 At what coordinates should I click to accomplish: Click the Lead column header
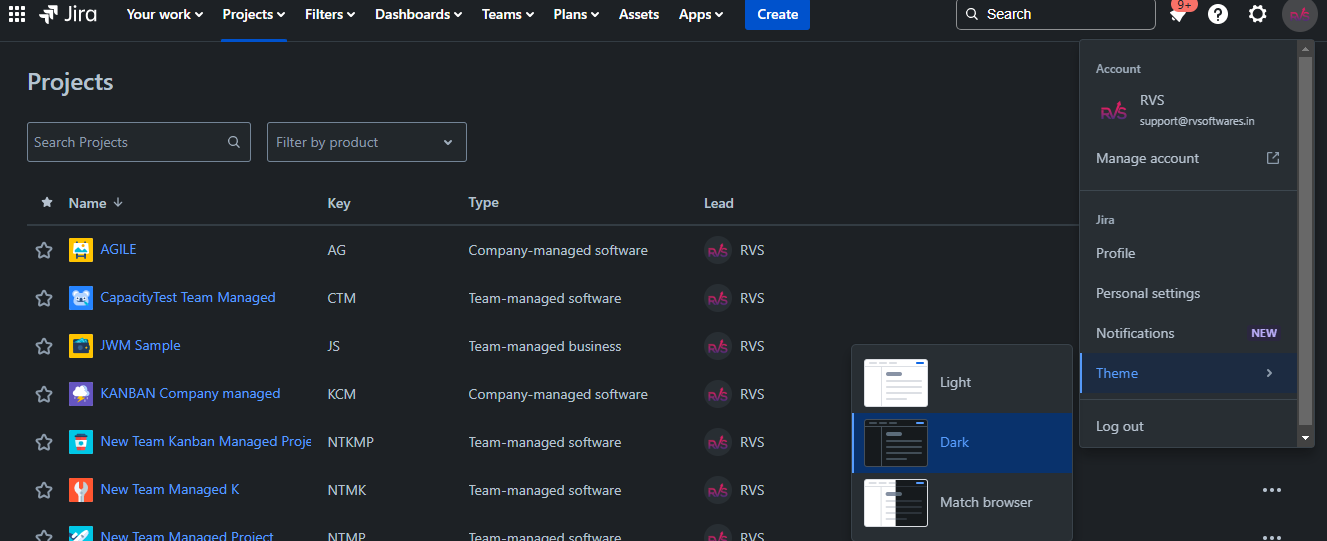point(719,203)
